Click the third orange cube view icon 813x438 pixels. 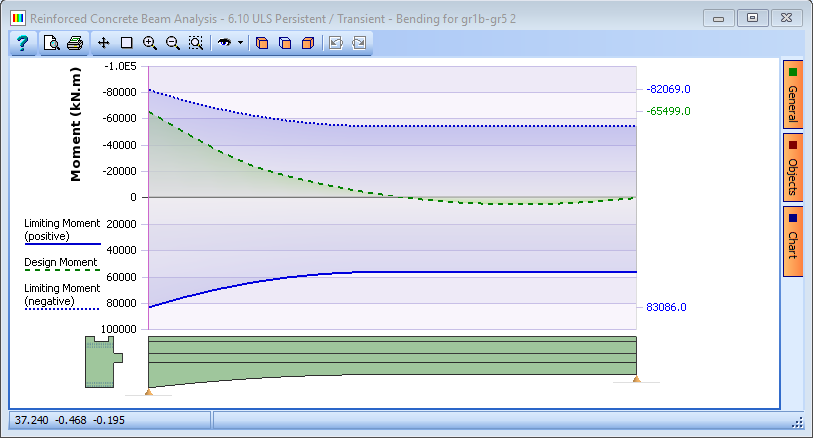(308, 43)
